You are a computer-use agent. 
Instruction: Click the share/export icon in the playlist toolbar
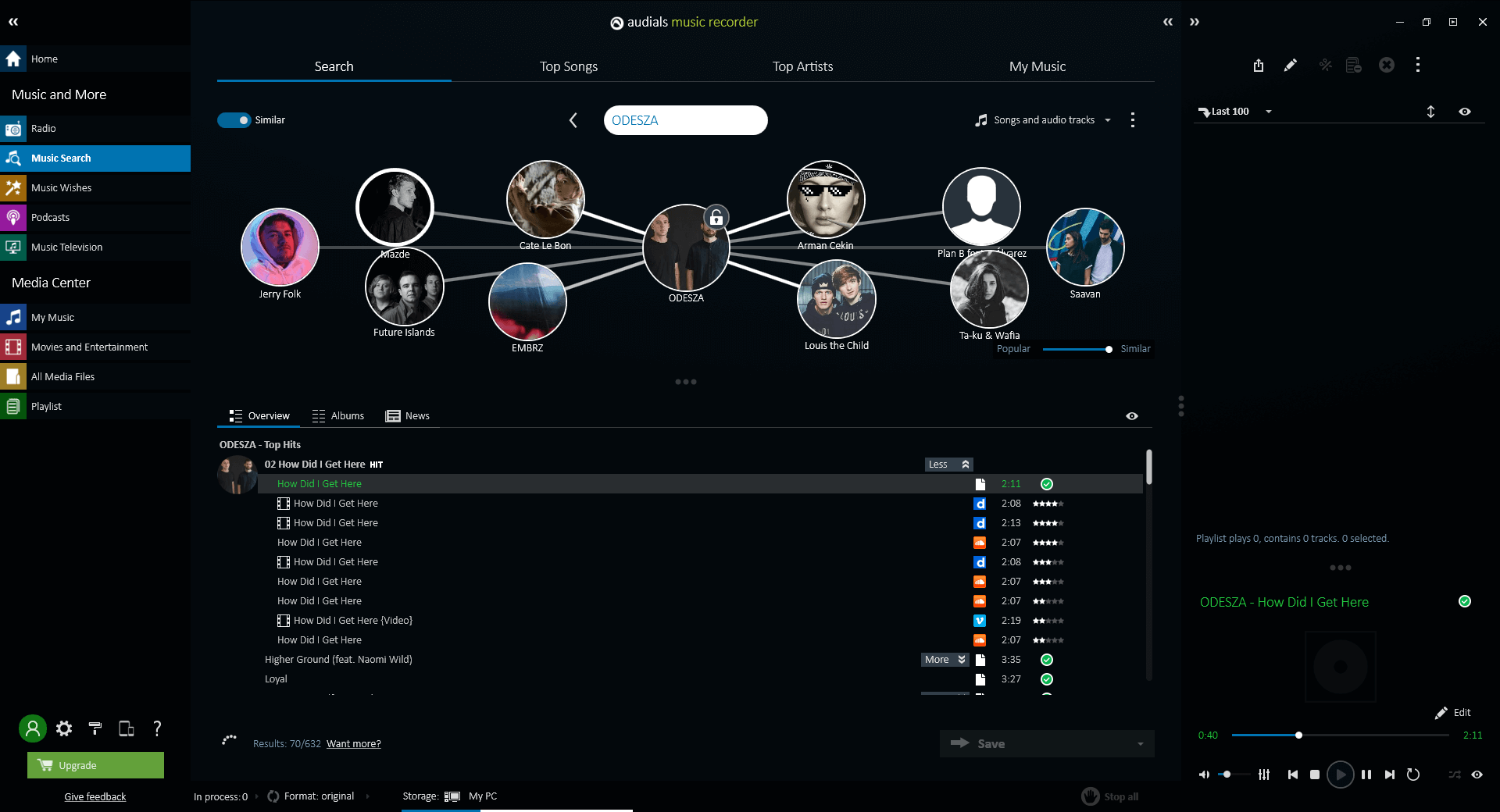pyautogui.click(x=1259, y=65)
